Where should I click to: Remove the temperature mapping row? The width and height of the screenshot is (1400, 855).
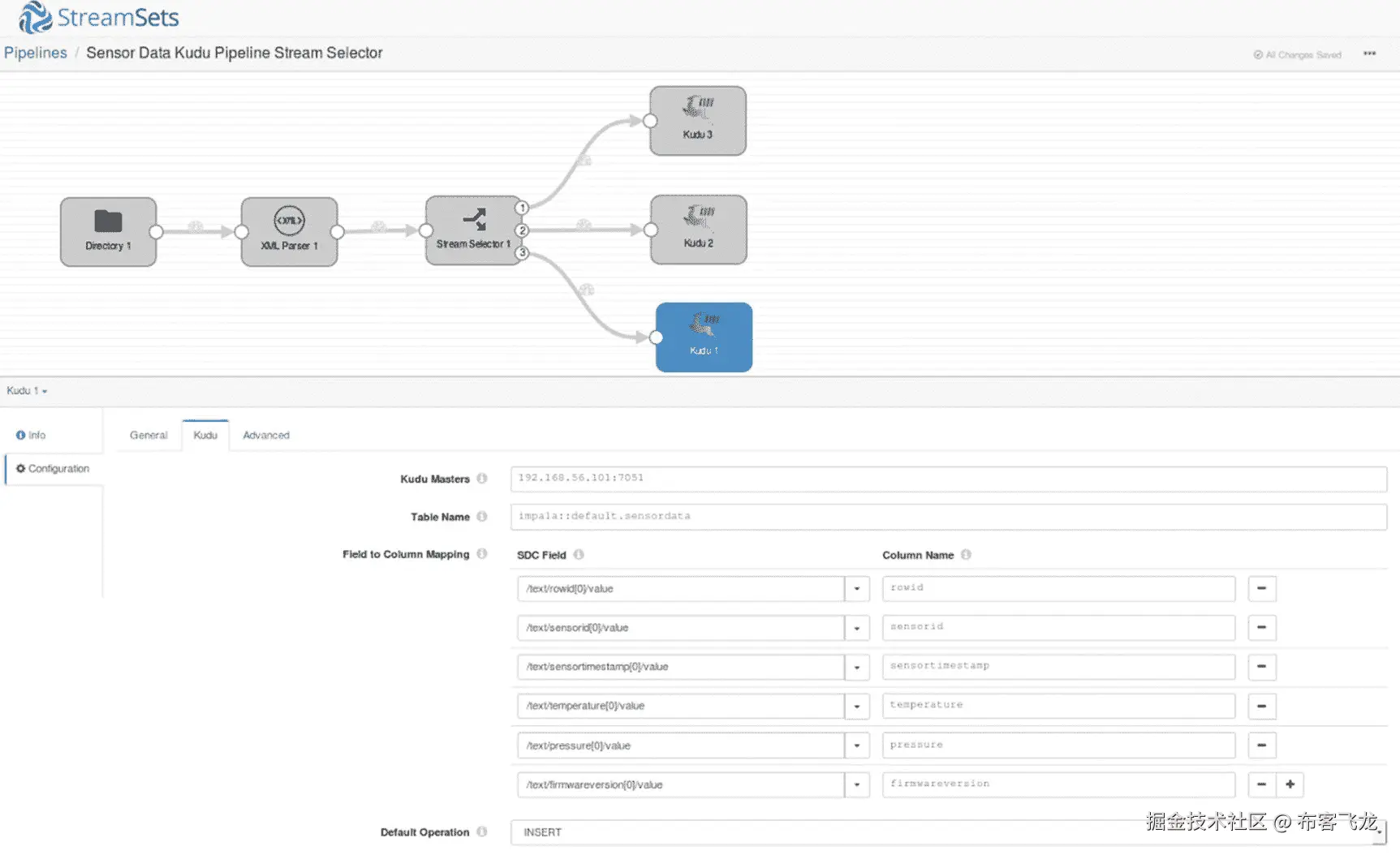[x=1262, y=706]
